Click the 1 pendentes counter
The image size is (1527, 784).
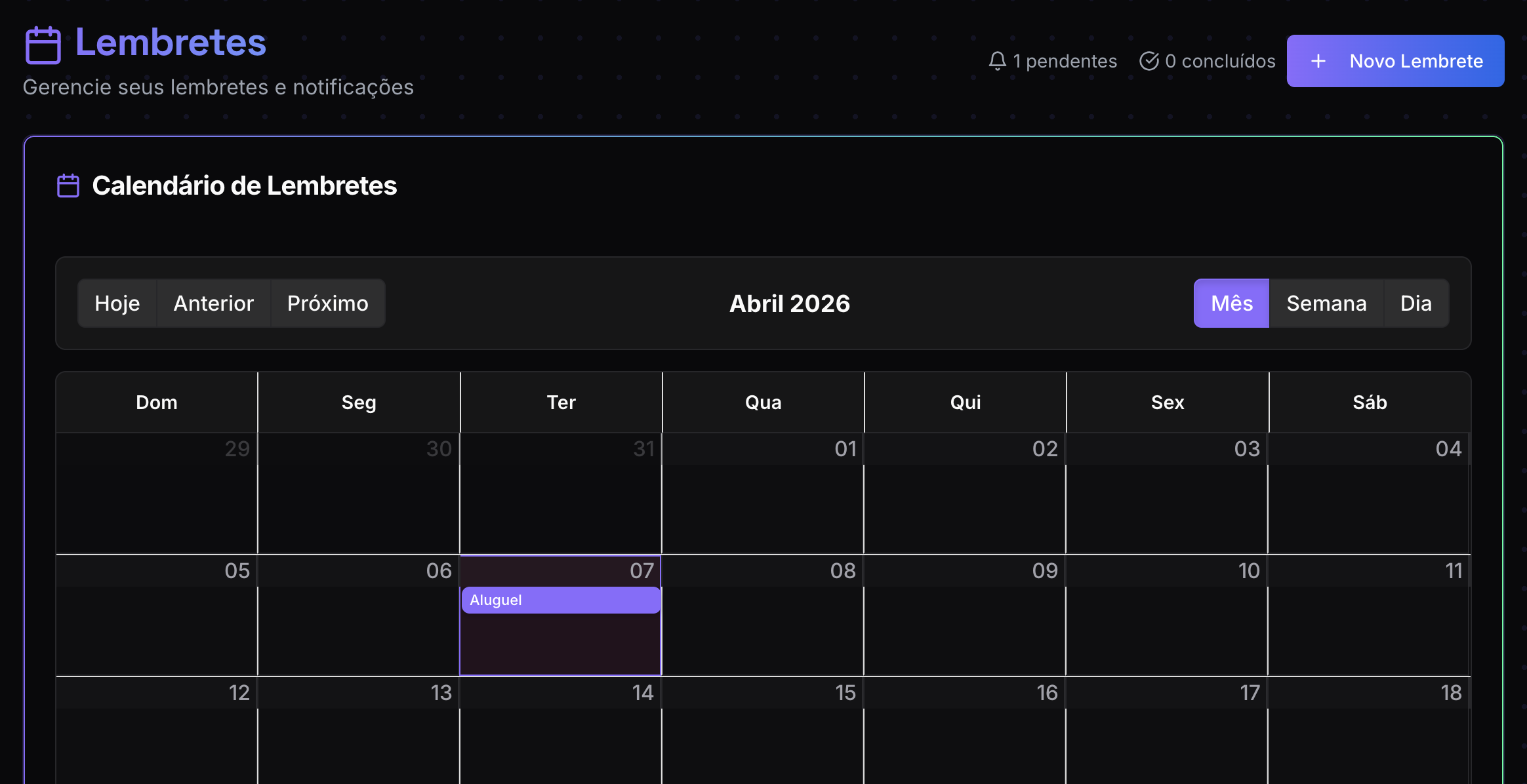1064,61
